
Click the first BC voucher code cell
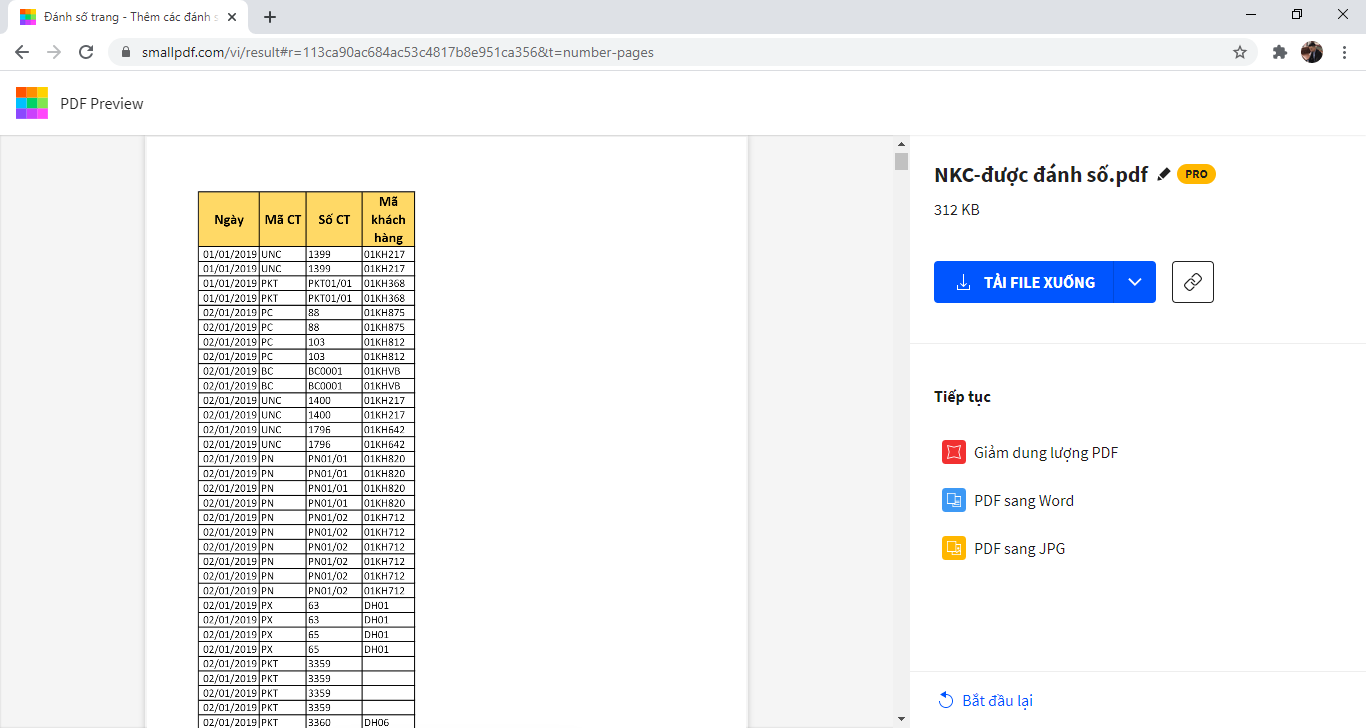(283, 371)
